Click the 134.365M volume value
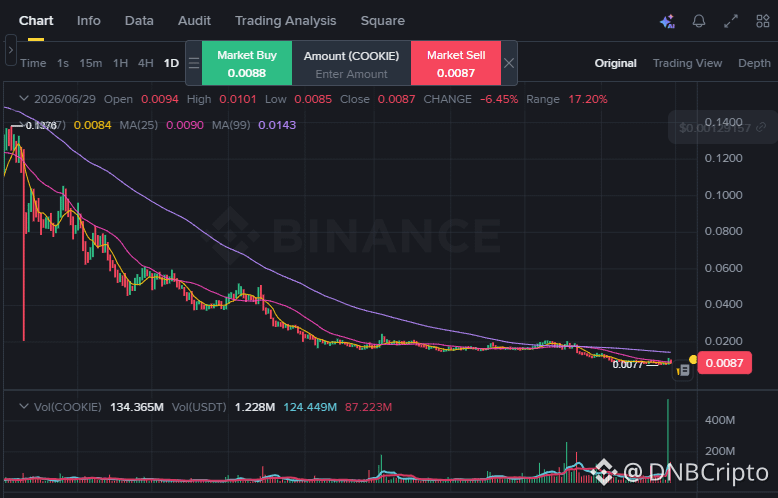The image size is (778, 498). coord(136,407)
